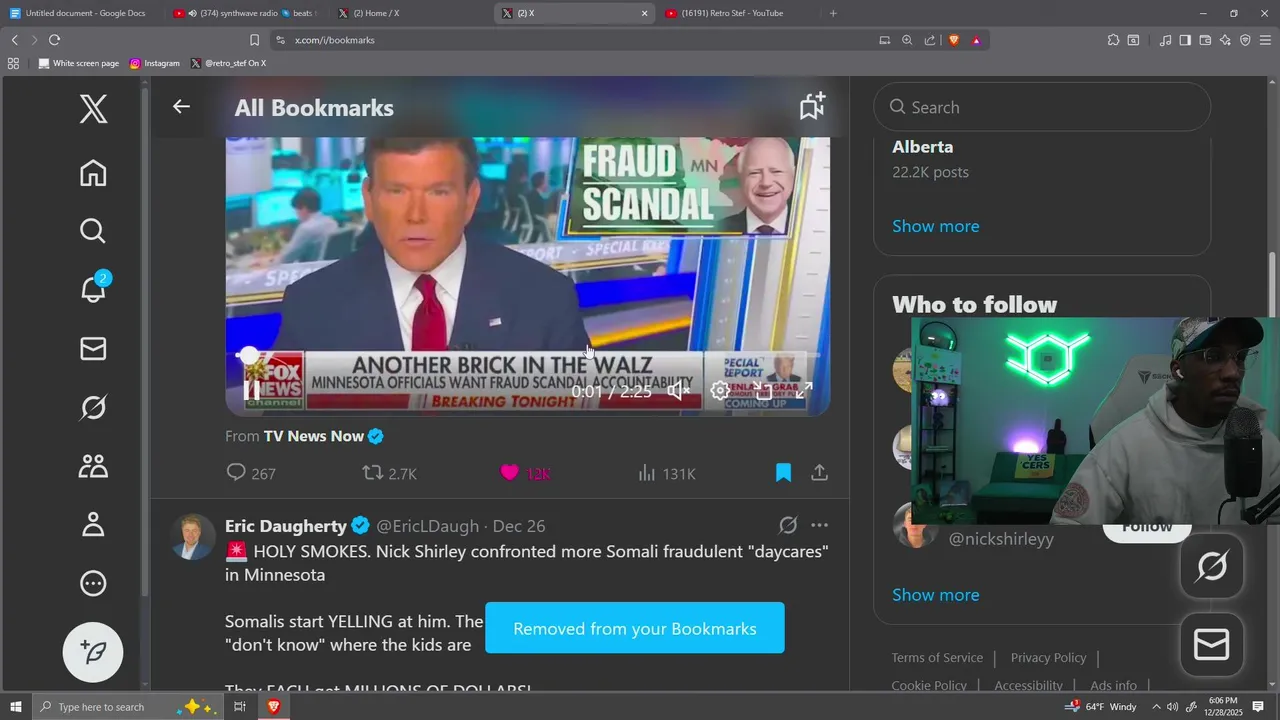1280x720 pixels.
Task: Open the White screen page bookmark
Action: [x=78, y=63]
